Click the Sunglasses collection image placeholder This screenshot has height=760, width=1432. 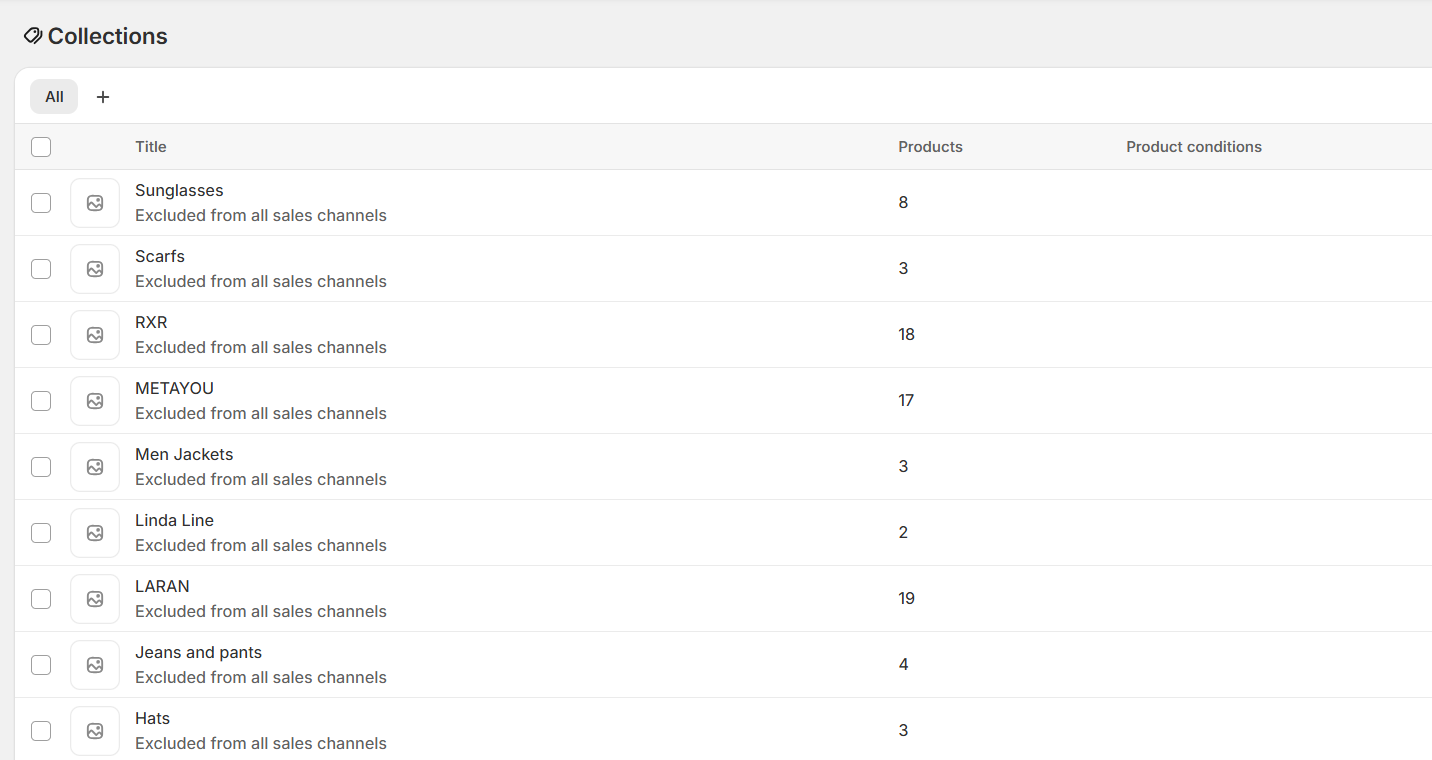coord(95,203)
